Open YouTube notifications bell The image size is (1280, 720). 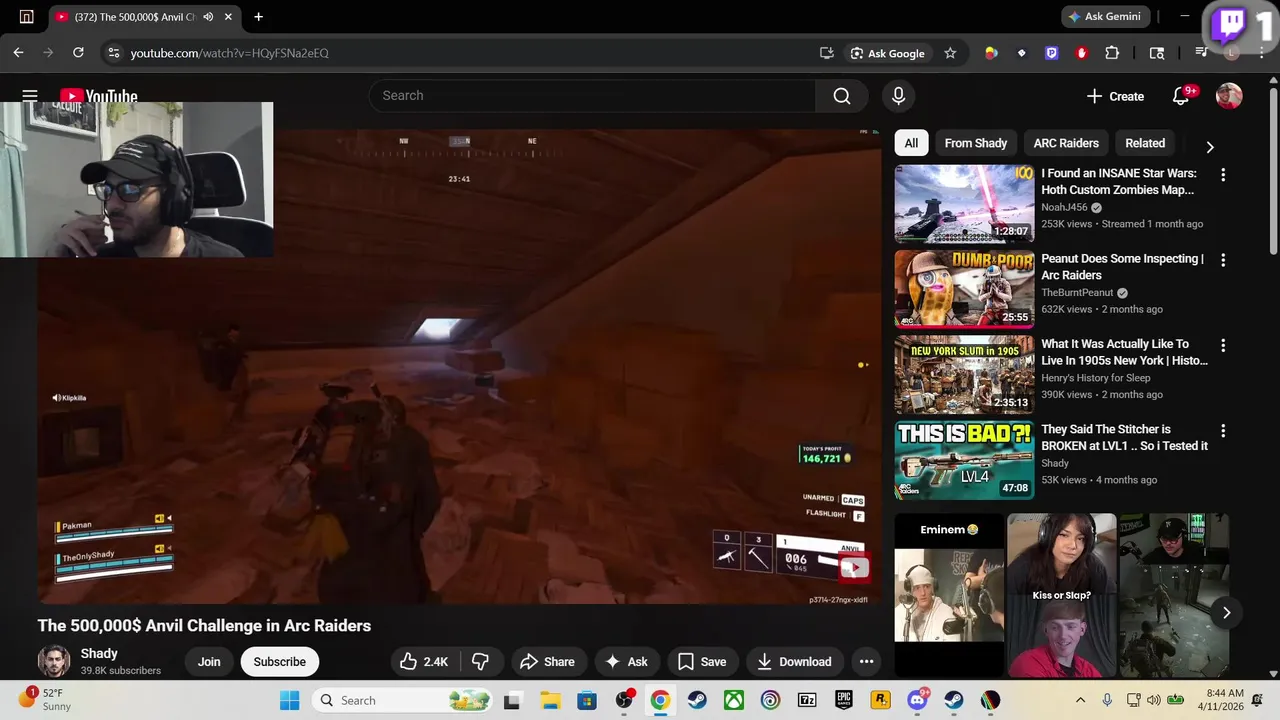tap(1181, 96)
